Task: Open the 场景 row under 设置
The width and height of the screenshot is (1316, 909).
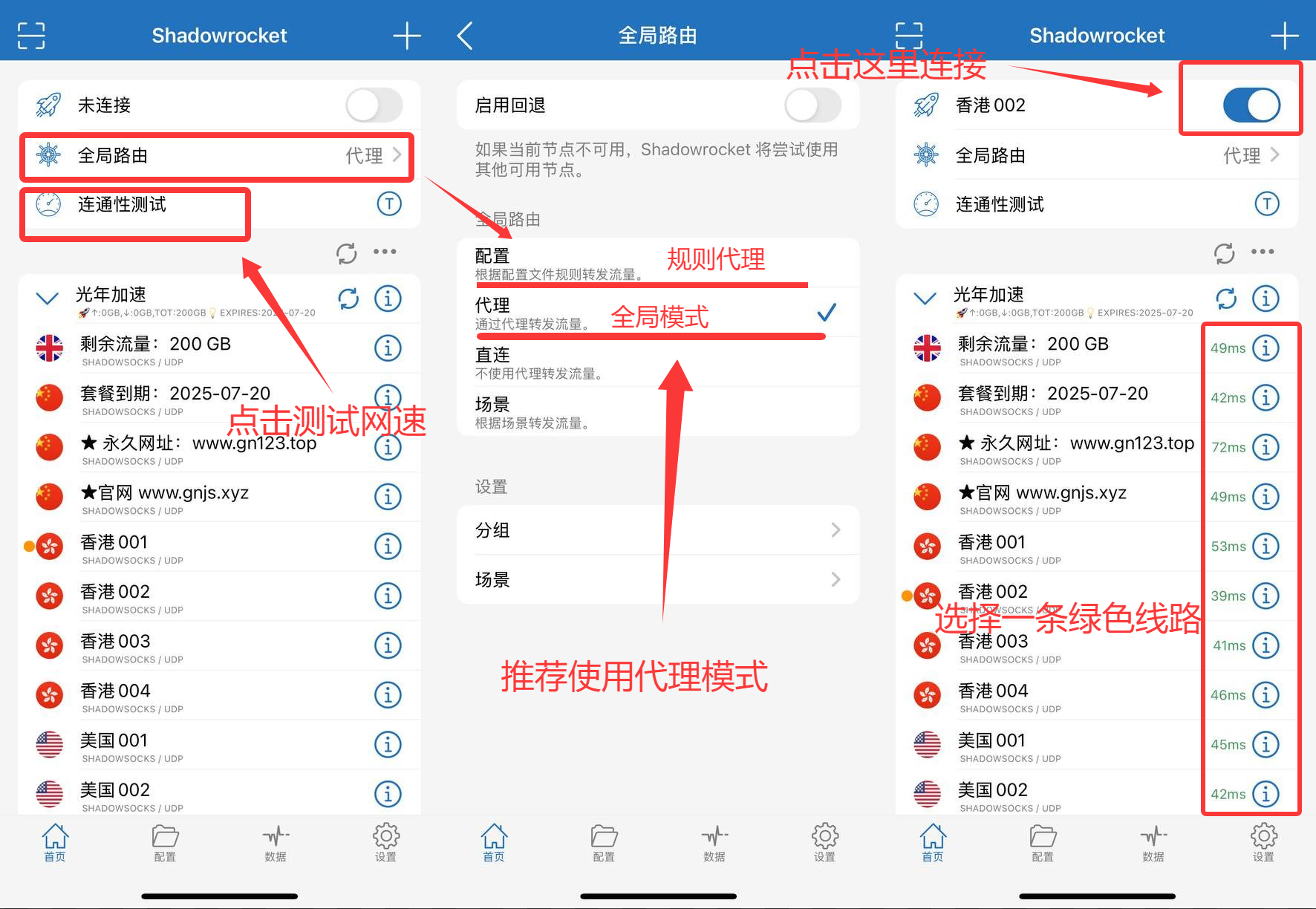Action: (657, 579)
